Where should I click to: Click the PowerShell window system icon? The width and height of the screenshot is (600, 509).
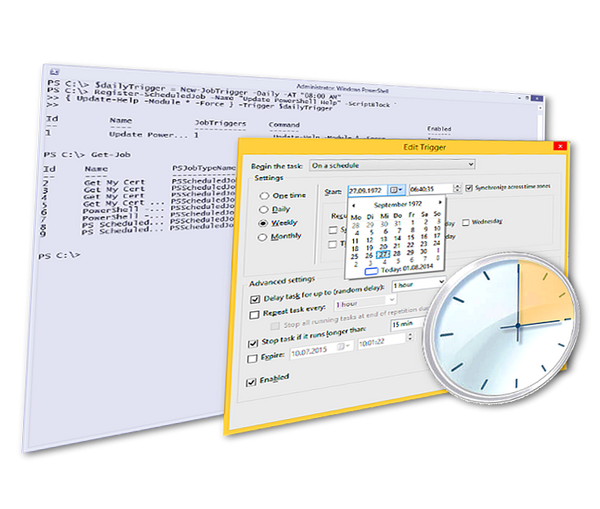[54, 72]
